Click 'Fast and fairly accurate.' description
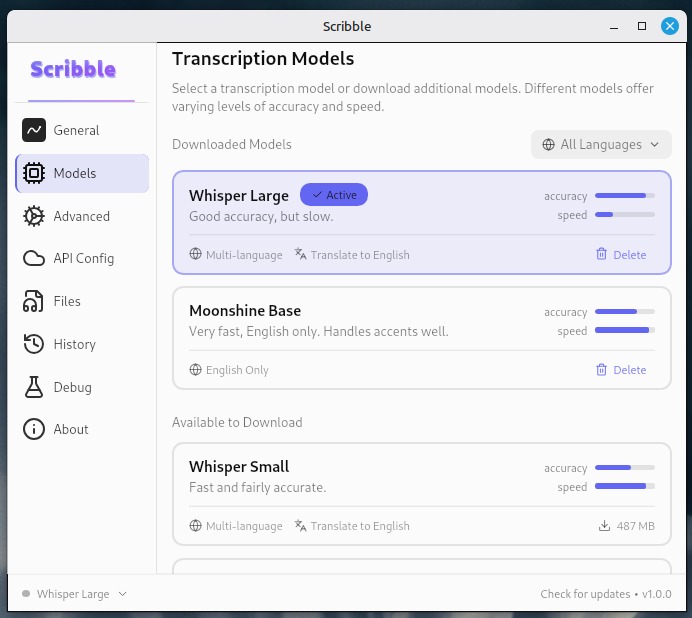Screen dimensions: 692x618 (258, 487)
